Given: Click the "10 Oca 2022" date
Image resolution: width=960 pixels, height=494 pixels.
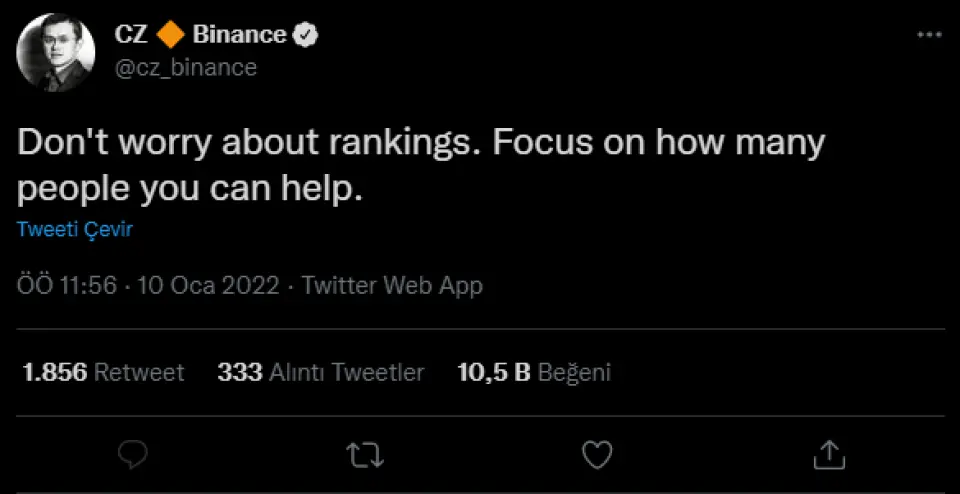Looking at the screenshot, I should [208, 286].
